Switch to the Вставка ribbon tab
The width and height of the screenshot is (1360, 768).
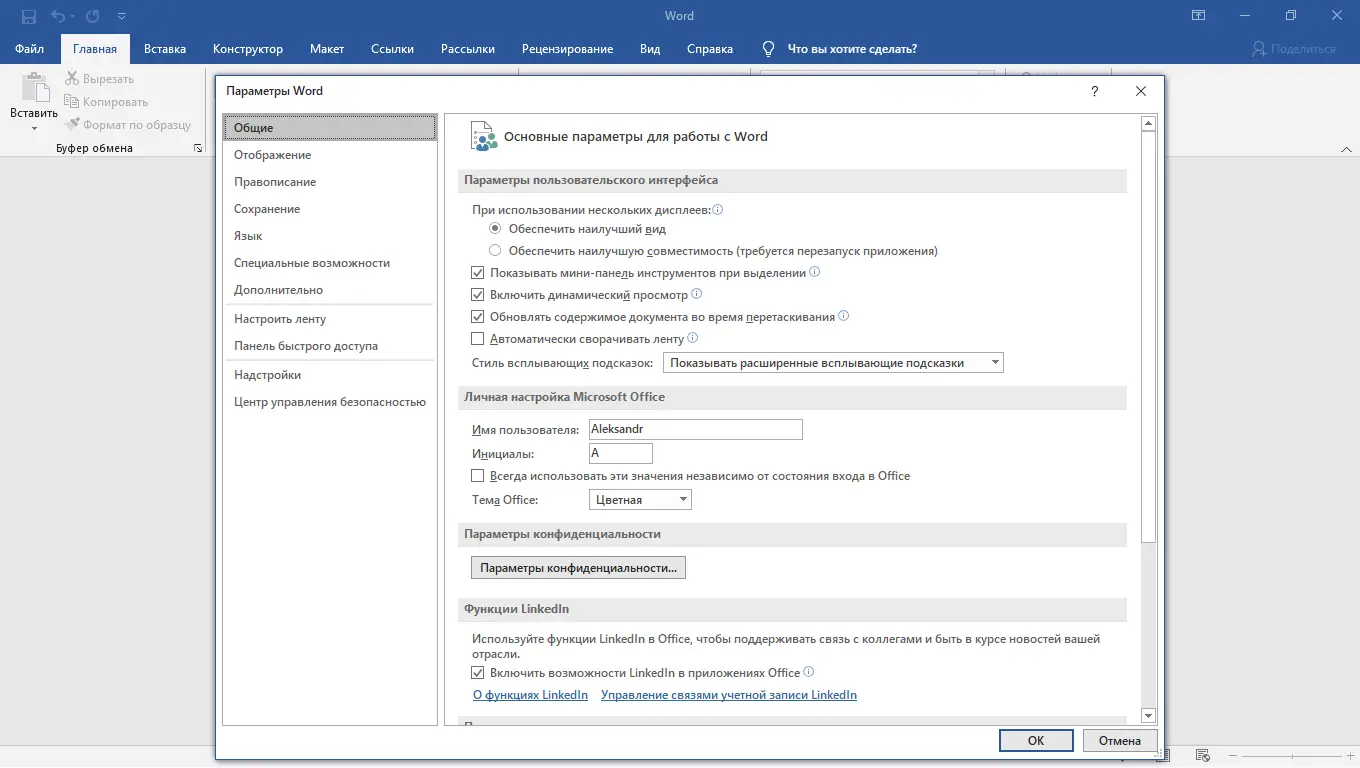click(165, 48)
